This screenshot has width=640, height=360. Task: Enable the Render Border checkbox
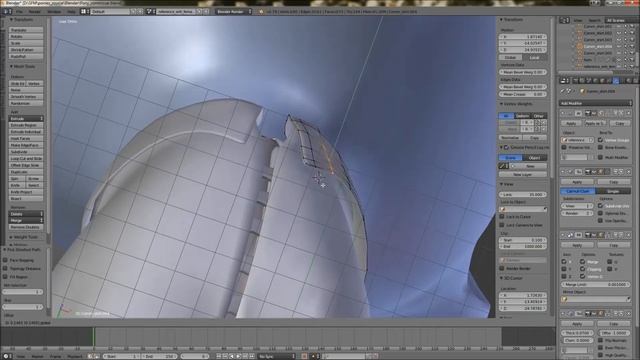(x=502, y=268)
